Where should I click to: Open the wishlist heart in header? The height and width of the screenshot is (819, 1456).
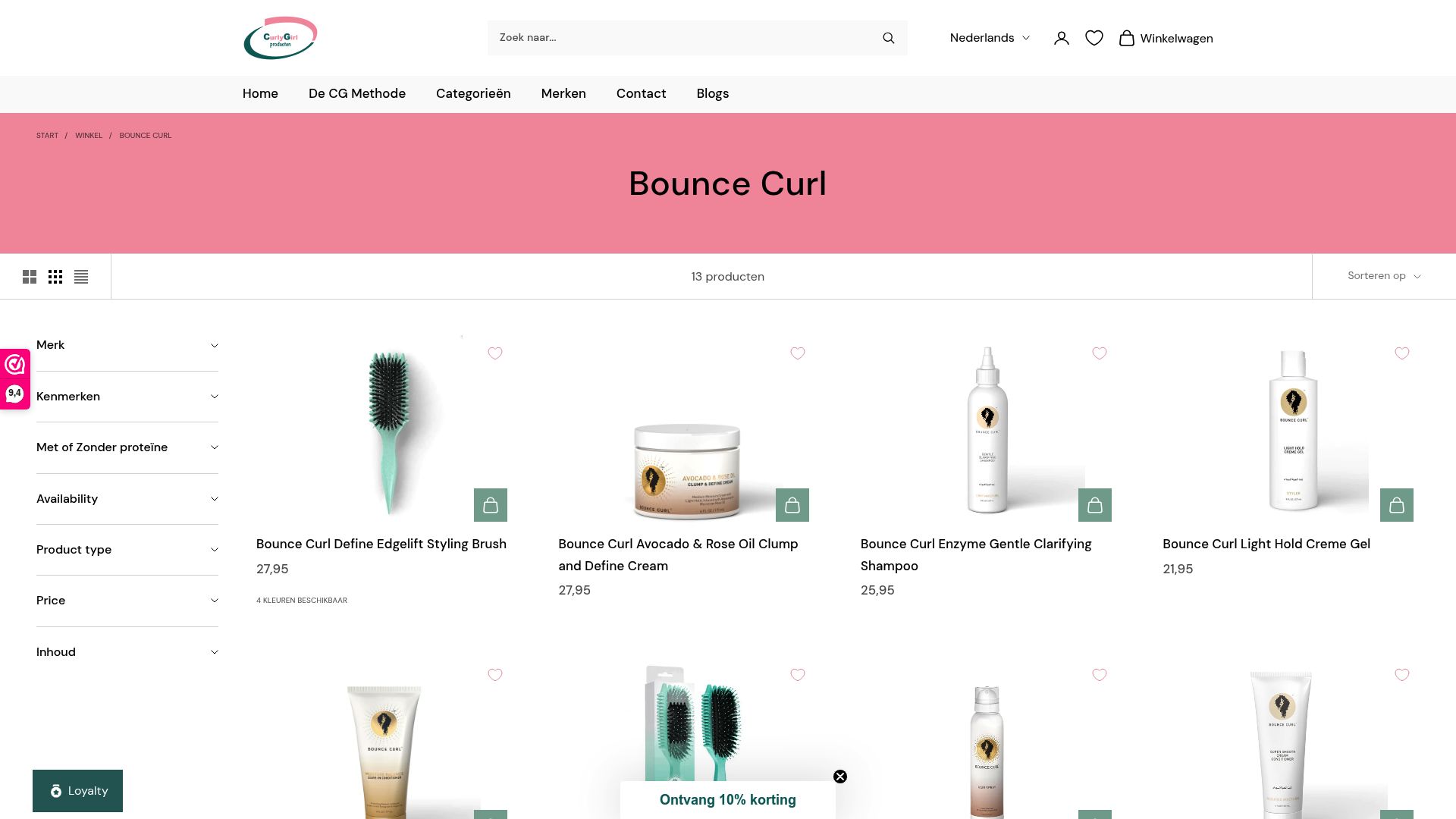click(x=1094, y=38)
